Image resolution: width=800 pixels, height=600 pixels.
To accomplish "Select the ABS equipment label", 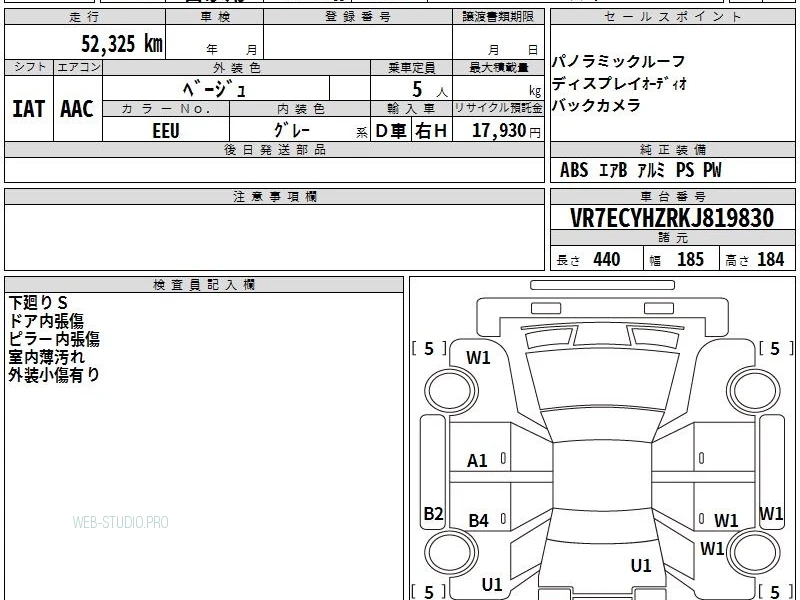I will point(574,170).
